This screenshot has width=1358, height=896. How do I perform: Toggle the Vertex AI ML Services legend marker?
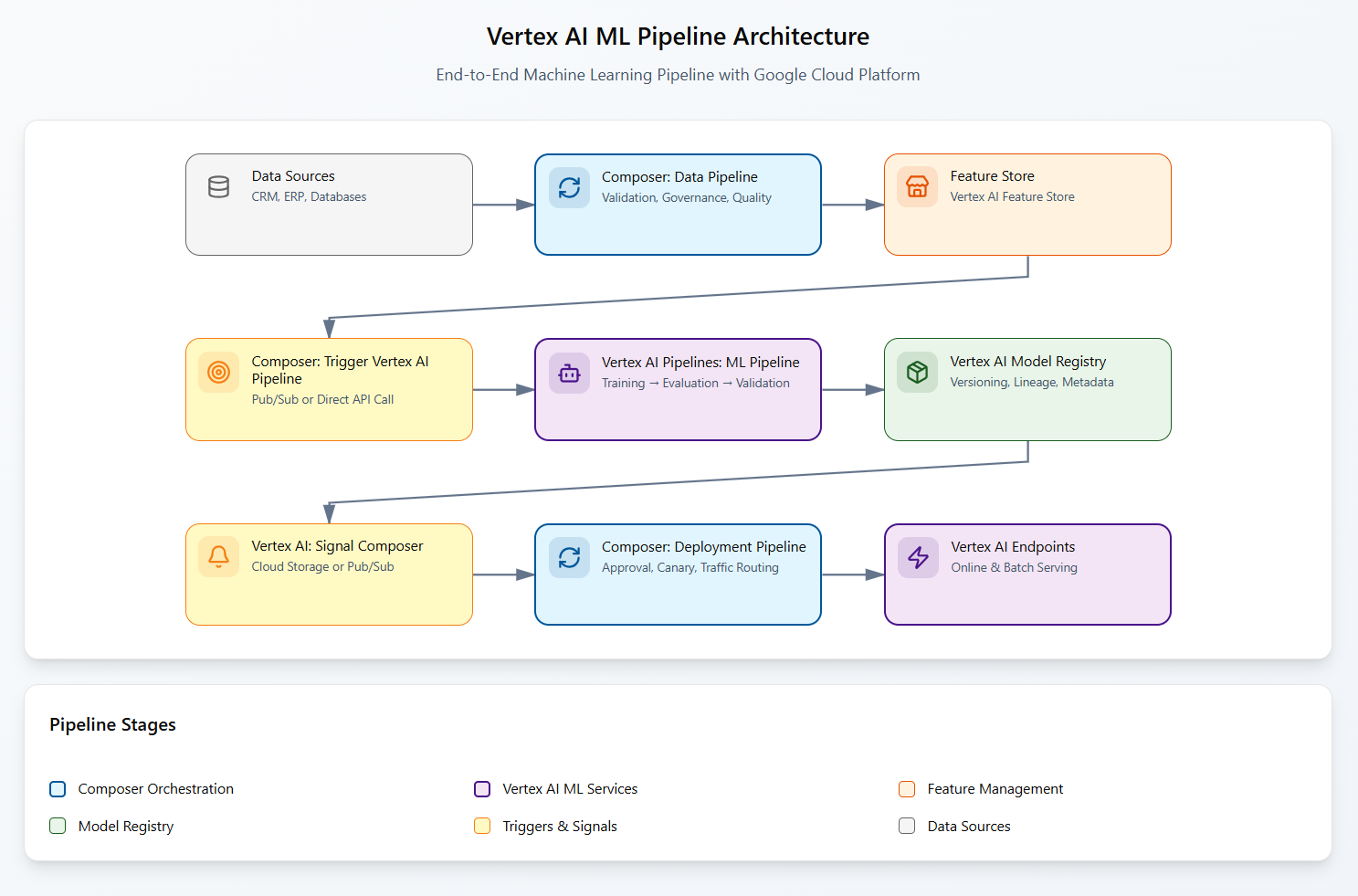pos(482,788)
